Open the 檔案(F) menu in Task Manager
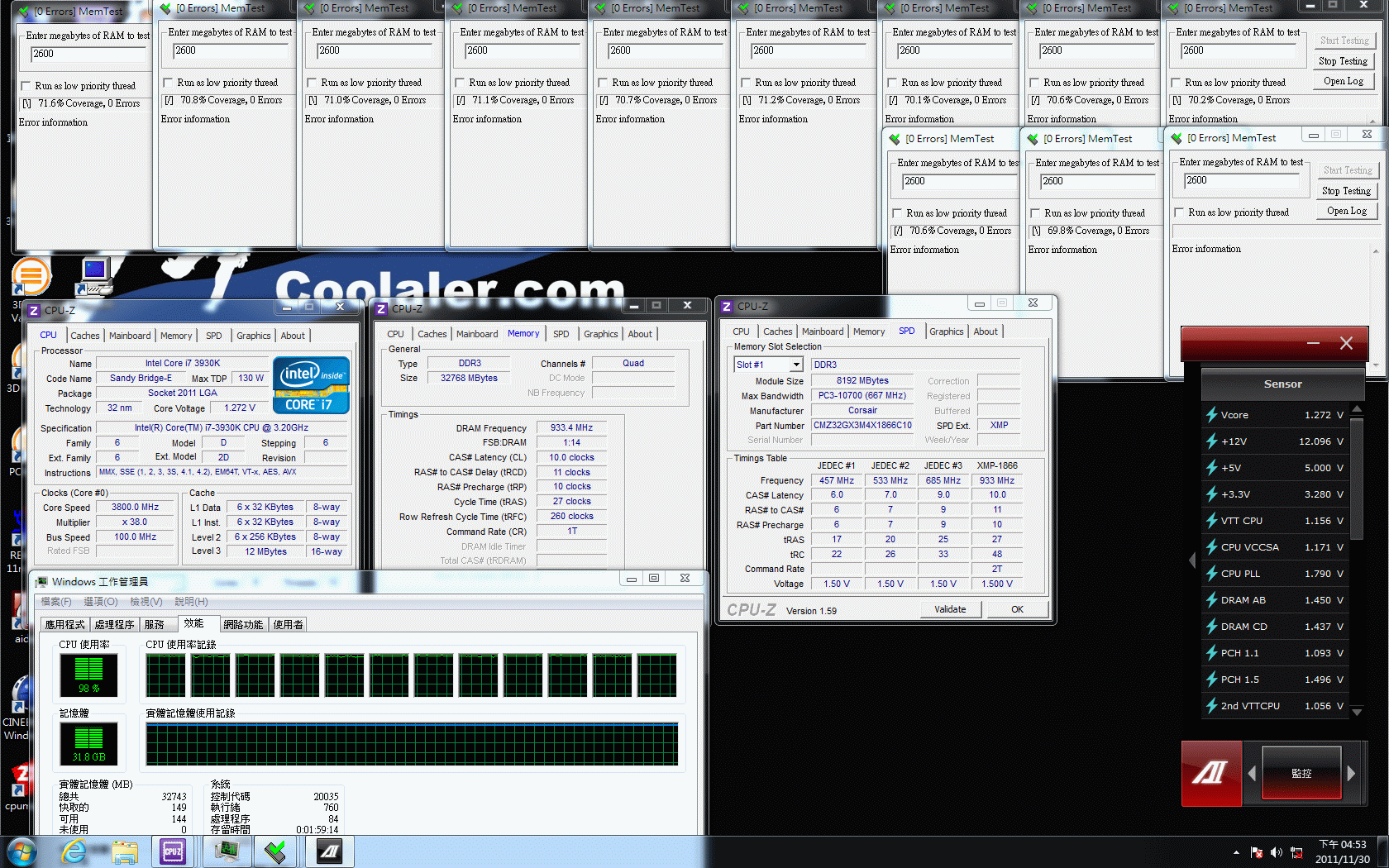1389x868 pixels. pyautogui.click(x=56, y=602)
